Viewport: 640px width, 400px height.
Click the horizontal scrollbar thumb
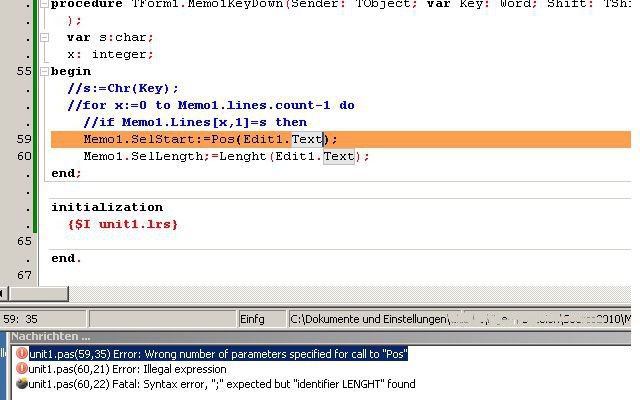40,293
